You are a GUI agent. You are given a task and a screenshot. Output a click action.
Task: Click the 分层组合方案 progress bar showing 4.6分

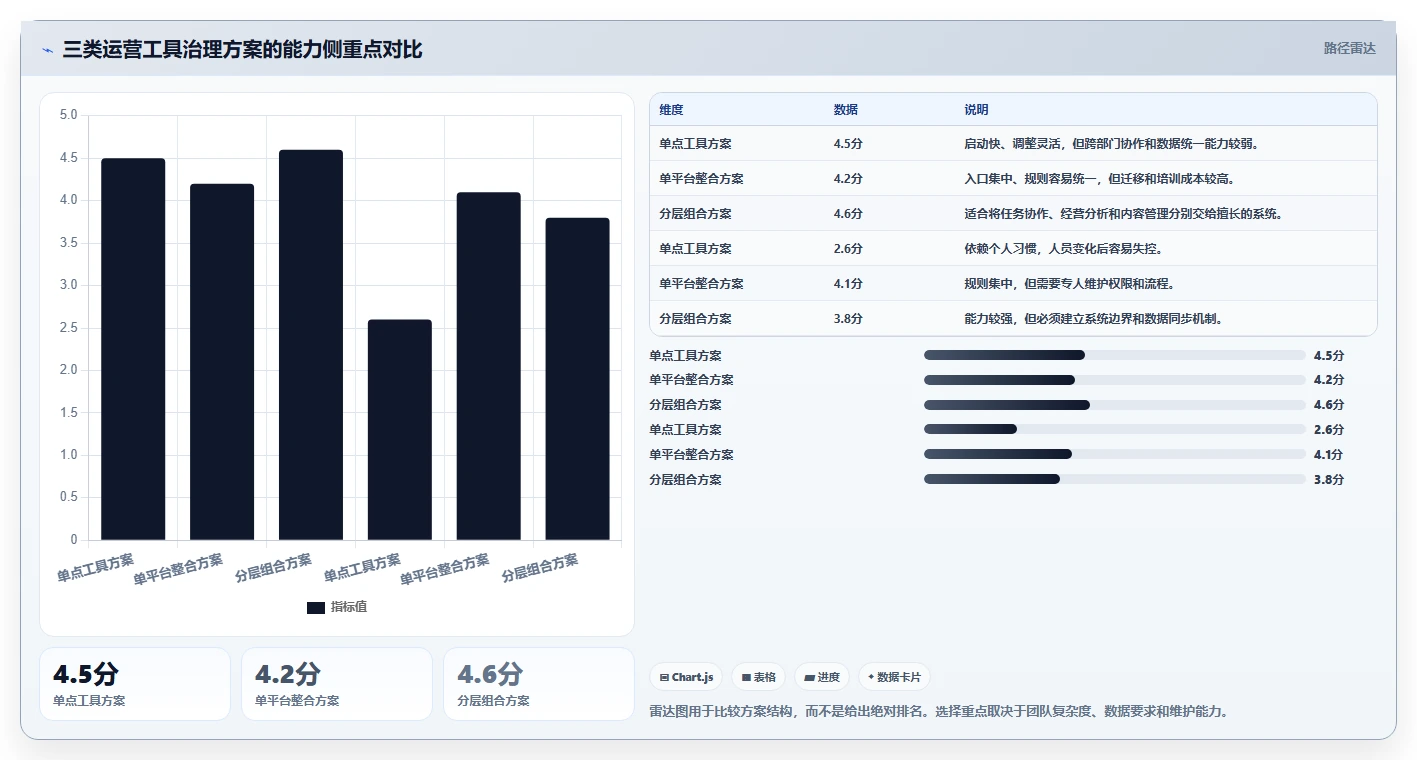tap(1114, 405)
